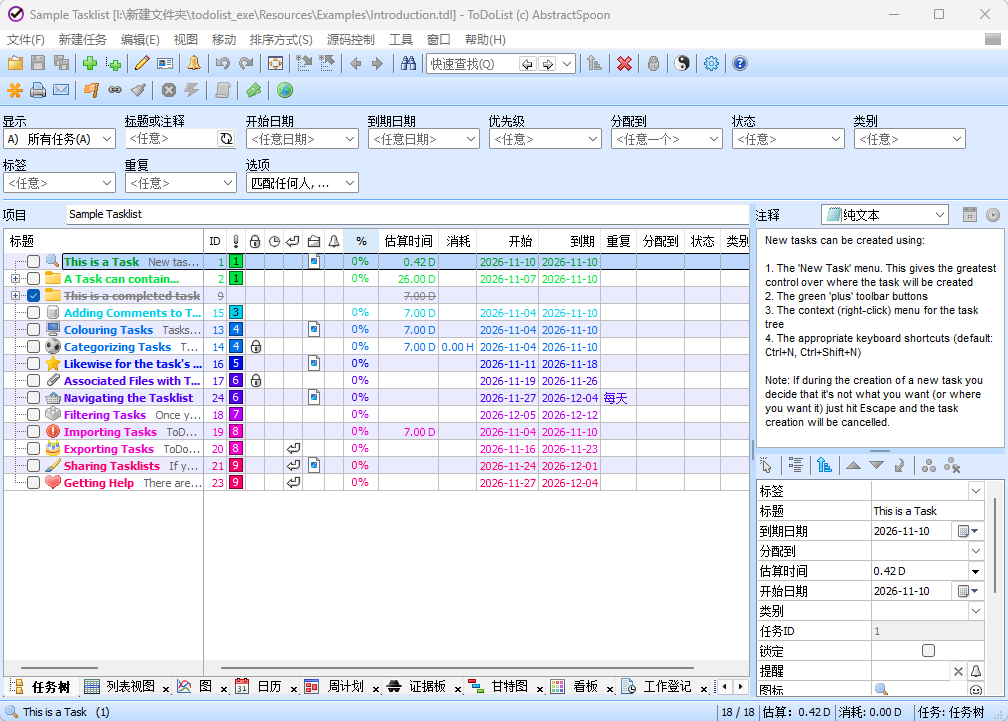Click priority 3 swatch for 'Adding Comments'
The image size is (1008, 721).
pos(236,313)
